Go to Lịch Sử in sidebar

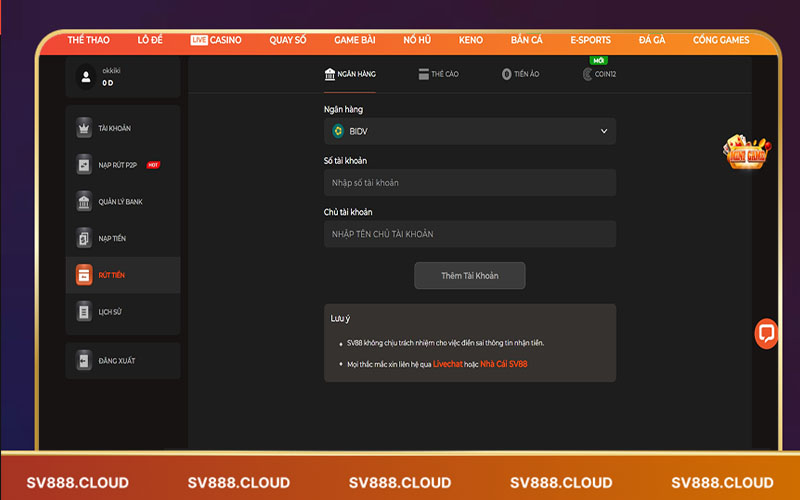click(x=123, y=312)
